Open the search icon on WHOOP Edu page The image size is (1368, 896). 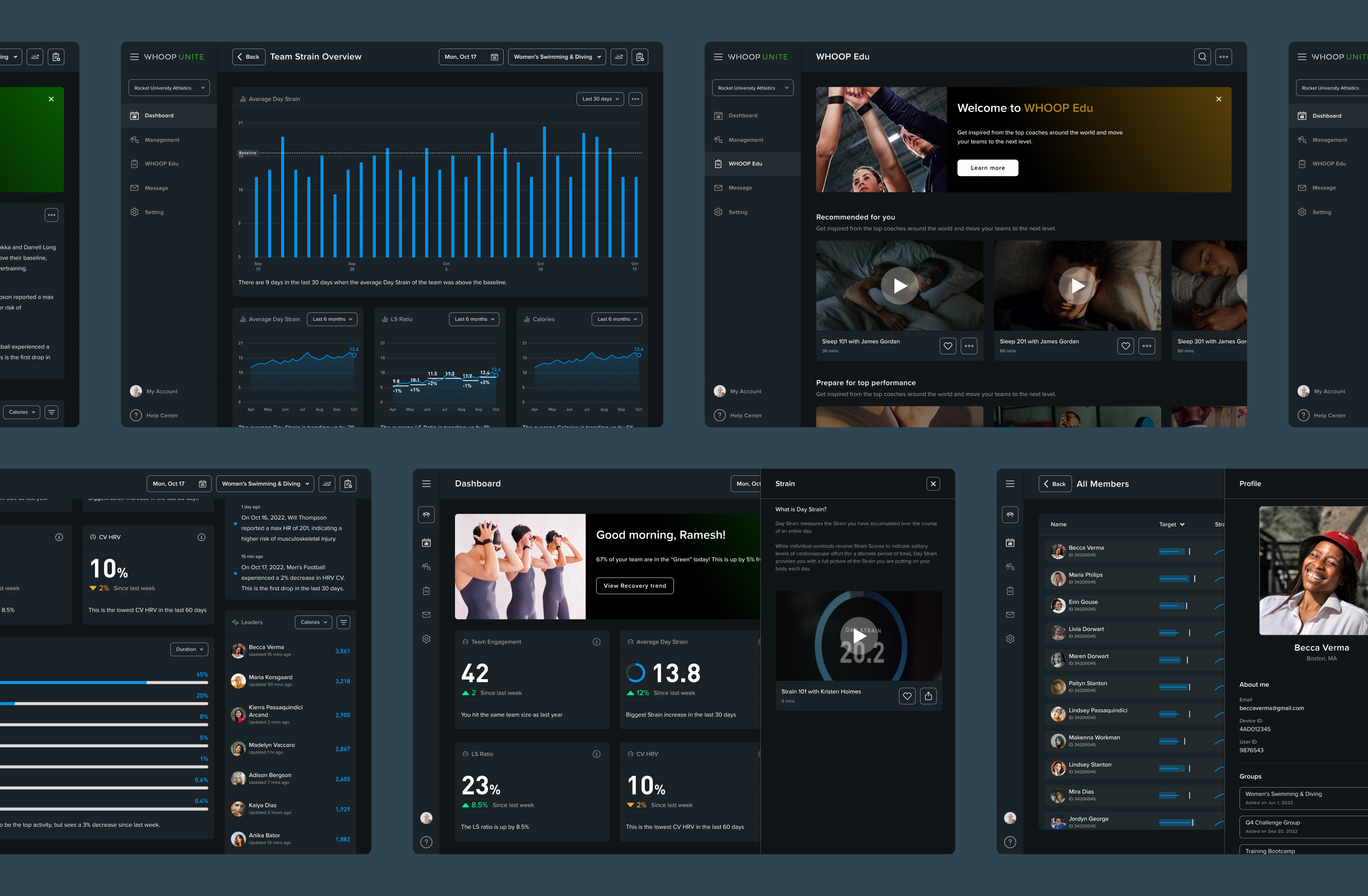click(x=1202, y=57)
